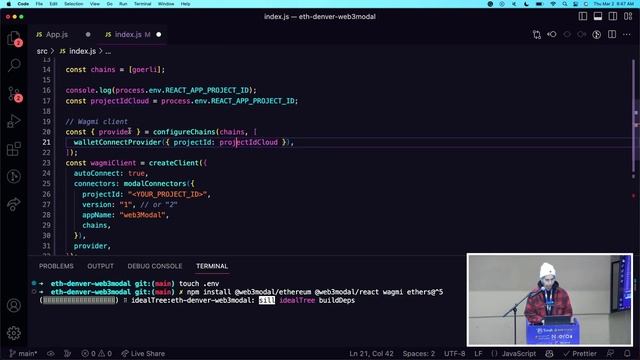Select the TERMINAL panel tab
640x360 pixels.
coord(212,266)
